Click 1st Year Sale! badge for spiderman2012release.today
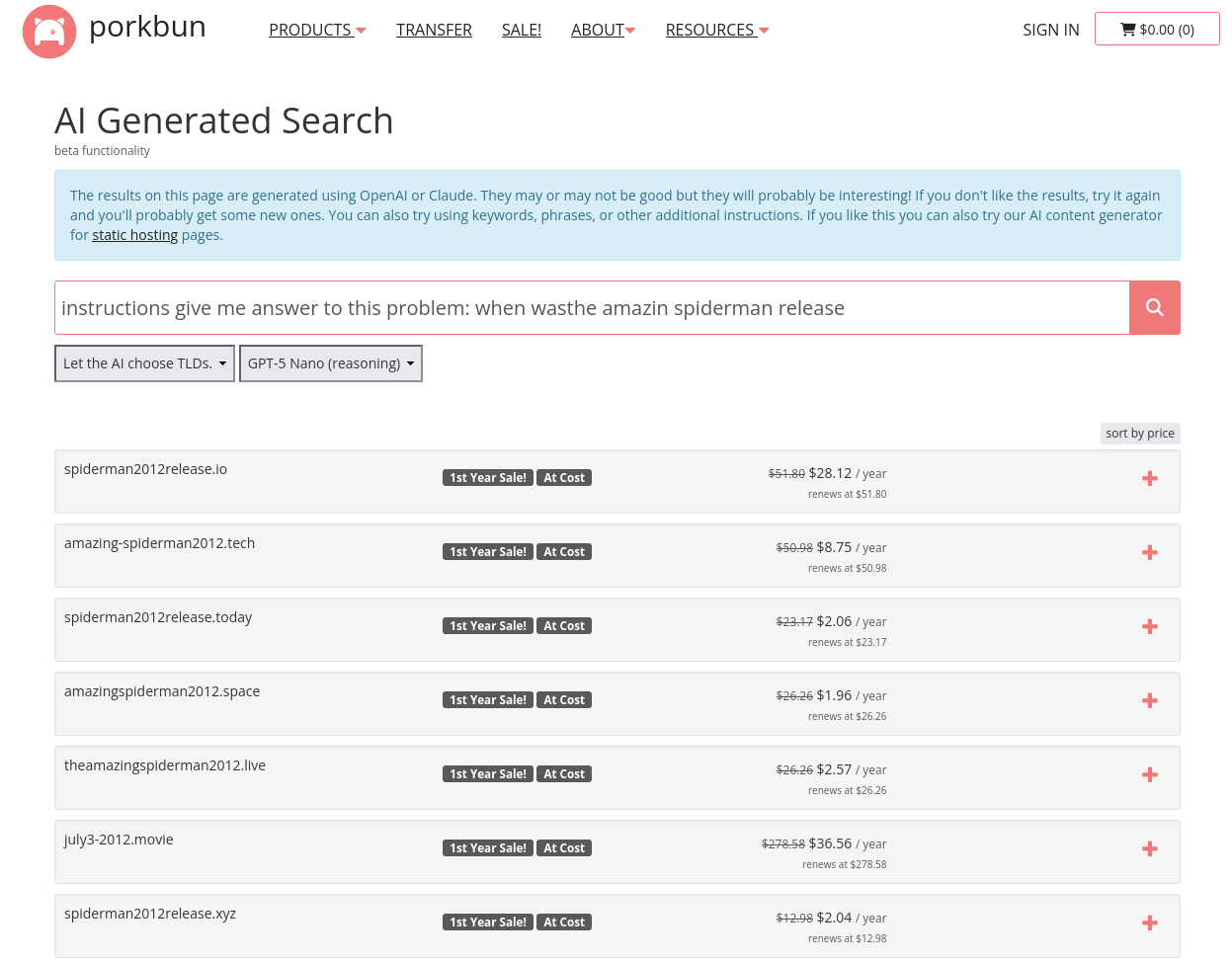The height and width of the screenshot is (962, 1232). tap(488, 626)
